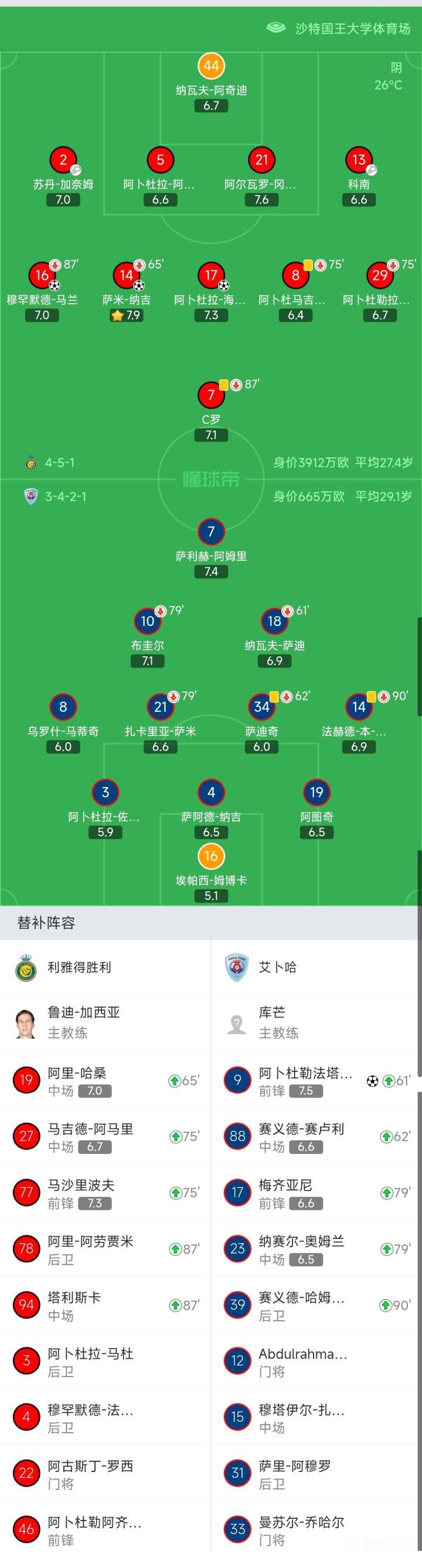Viewport: 422px width, 1568px height.
Task: Tap goalkeeper 埃帕西-姆博卡 number 16 badge
Action: (212, 856)
